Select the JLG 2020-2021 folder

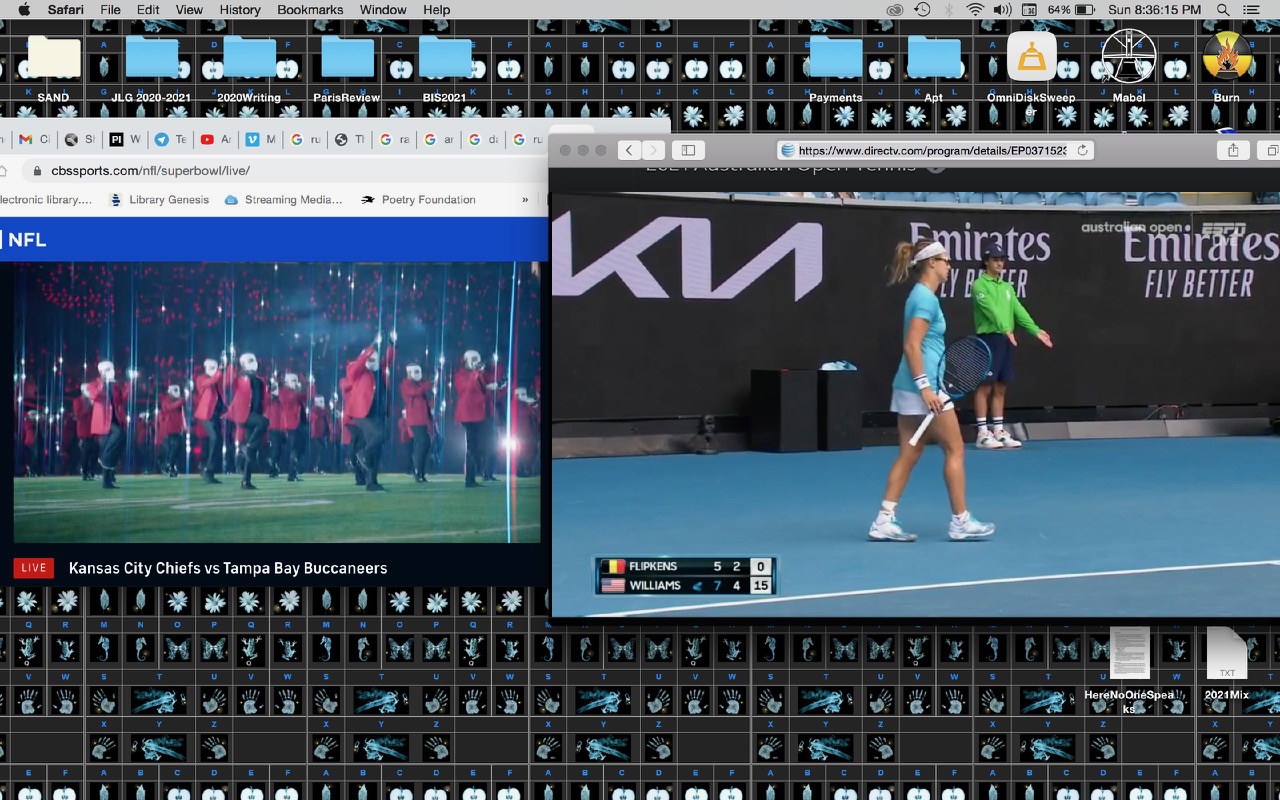[151, 58]
